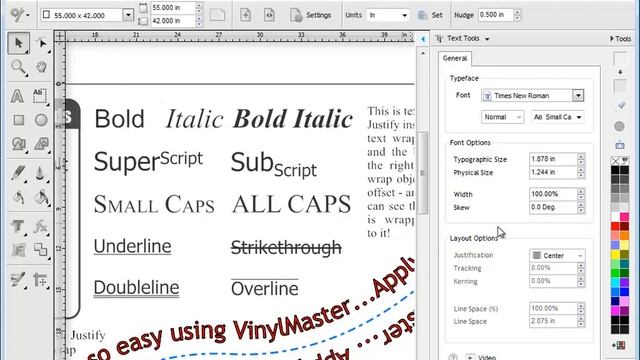Choose the Ellipse shape tool
The width and height of the screenshot is (640, 360).
(x=41, y=120)
